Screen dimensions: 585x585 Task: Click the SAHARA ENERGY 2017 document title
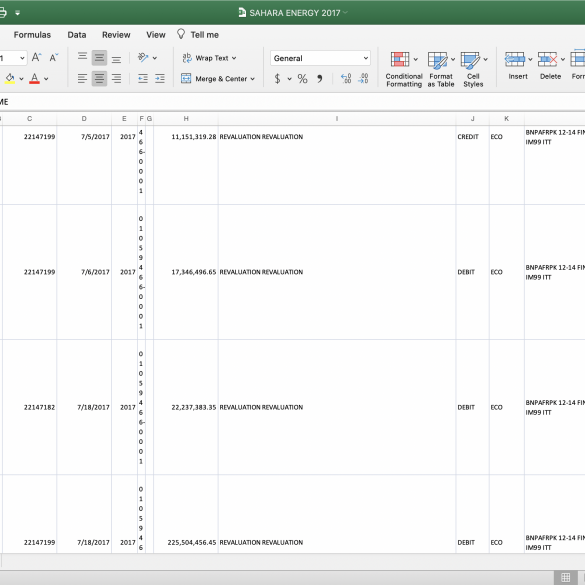(294, 13)
